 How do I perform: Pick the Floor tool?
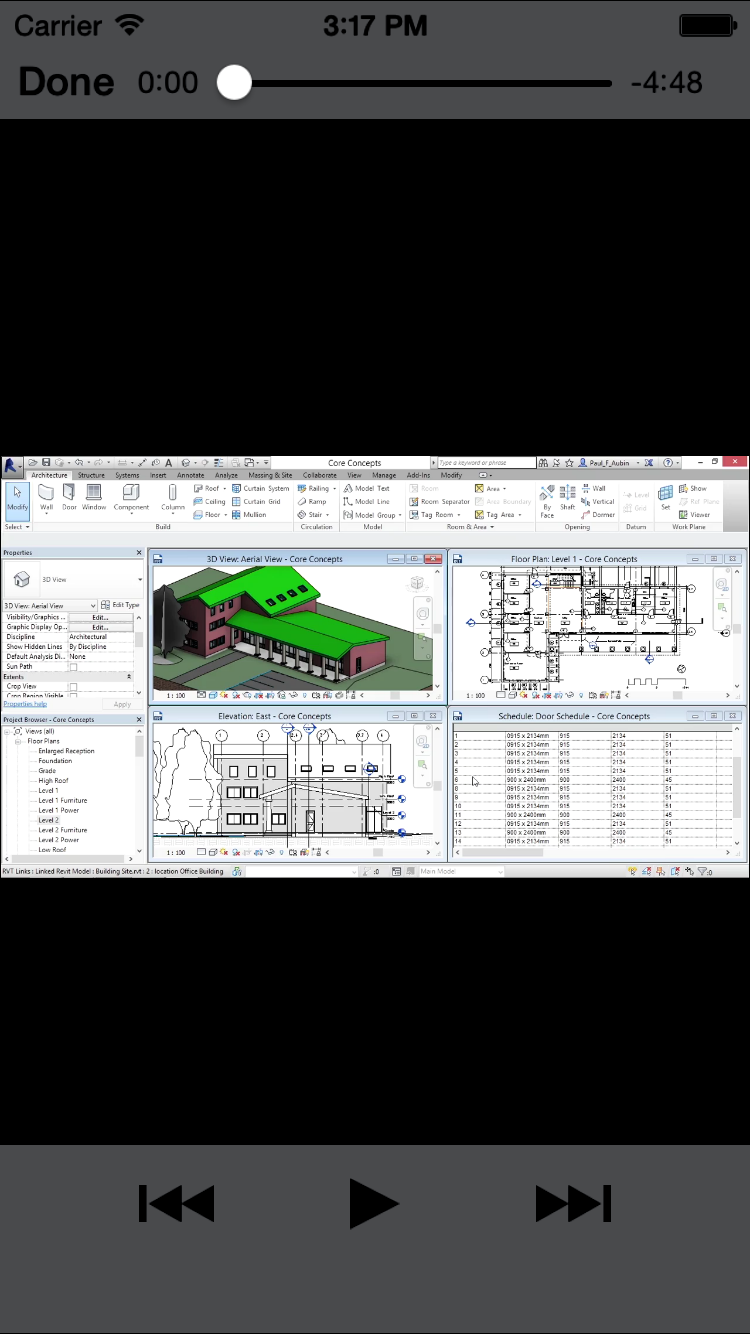point(209,515)
